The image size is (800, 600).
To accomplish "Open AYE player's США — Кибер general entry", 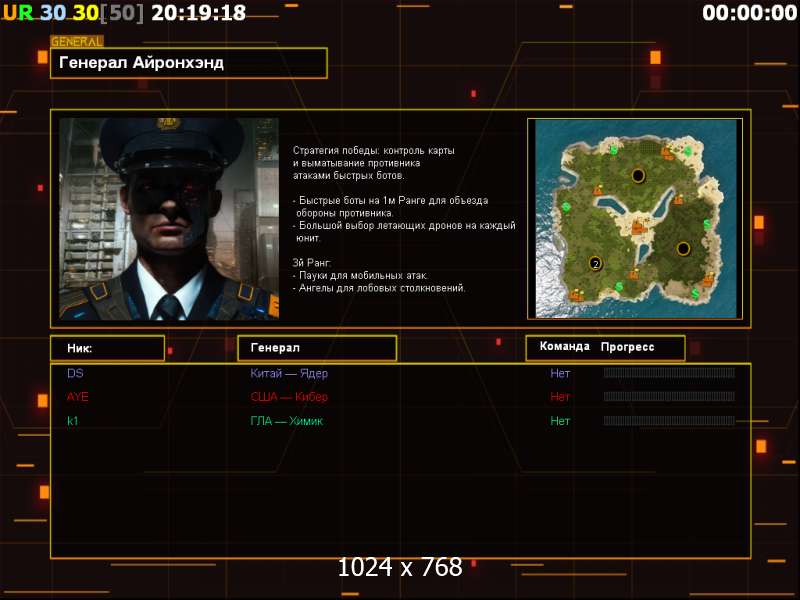I will tap(289, 397).
